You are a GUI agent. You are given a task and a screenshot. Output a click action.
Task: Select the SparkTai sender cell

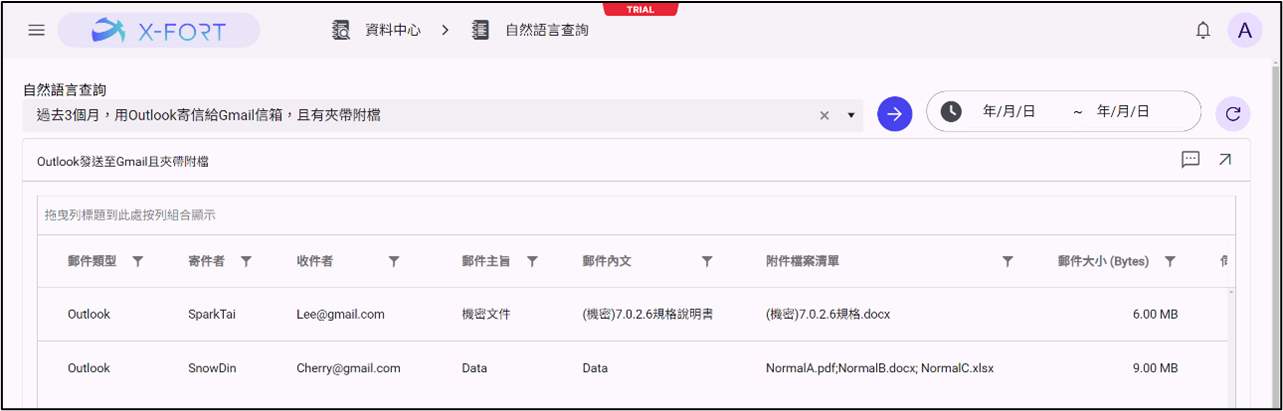point(211,314)
